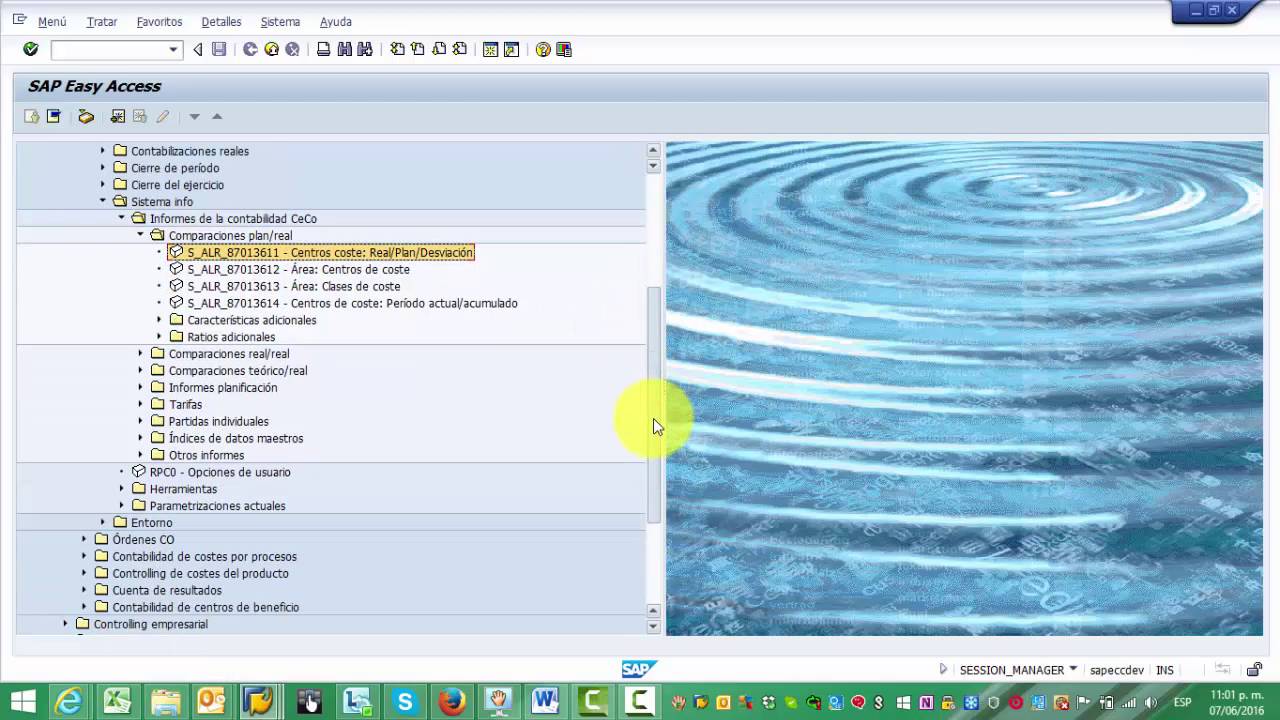The height and width of the screenshot is (720, 1280).
Task: Expand the Tarifas folder
Action: (x=140, y=404)
